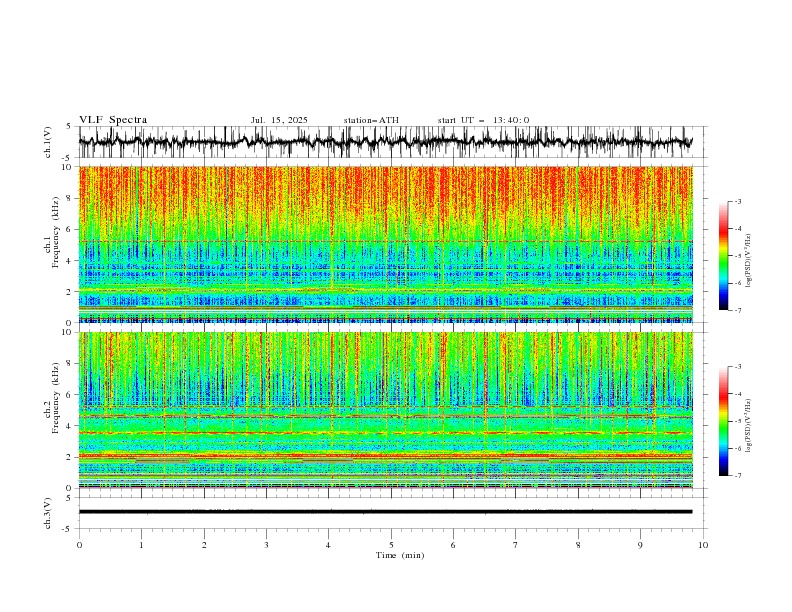
Task: Click the time axis tick labeled 8
Action: (578, 545)
